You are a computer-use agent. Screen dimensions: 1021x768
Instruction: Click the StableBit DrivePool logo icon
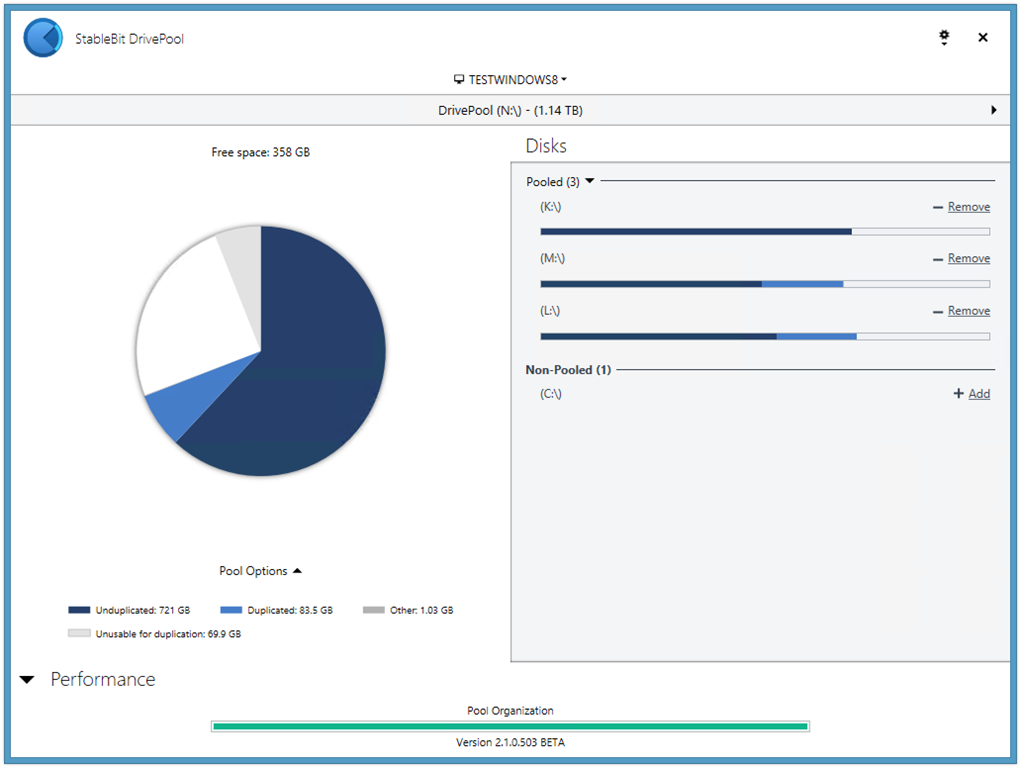[x=43, y=38]
